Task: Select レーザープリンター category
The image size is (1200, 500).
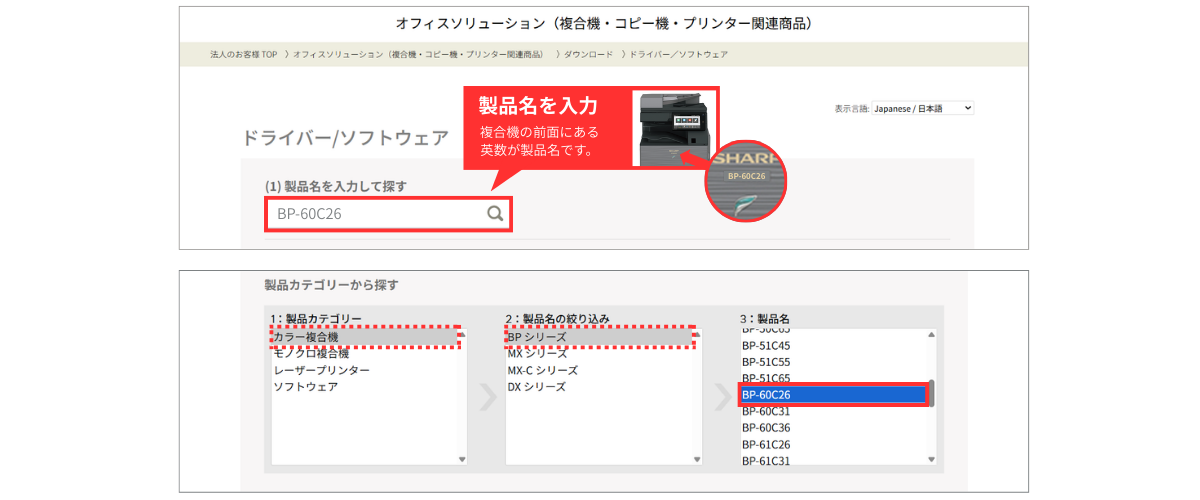Action: (321, 370)
